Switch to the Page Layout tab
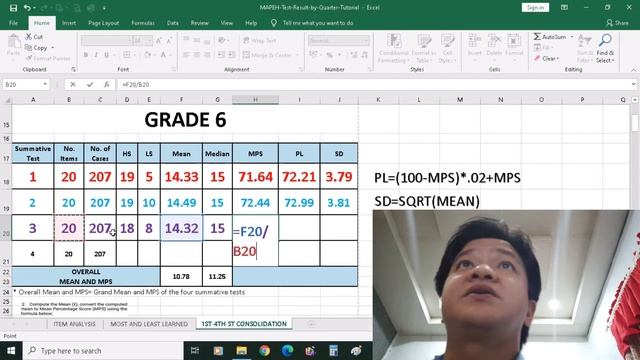 pyautogui.click(x=104, y=23)
